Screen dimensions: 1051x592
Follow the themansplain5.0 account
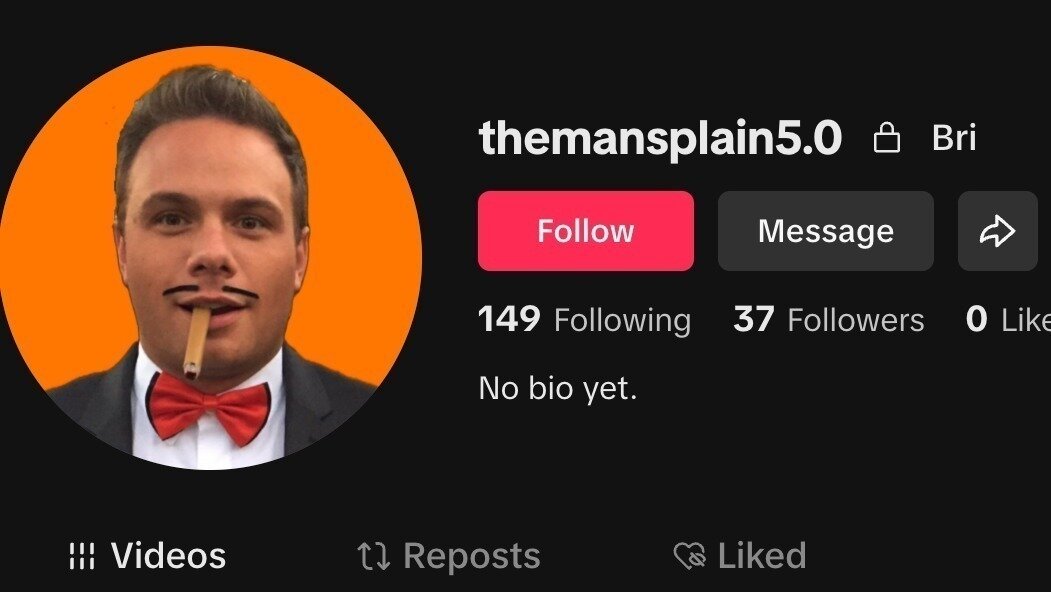point(586,231)
